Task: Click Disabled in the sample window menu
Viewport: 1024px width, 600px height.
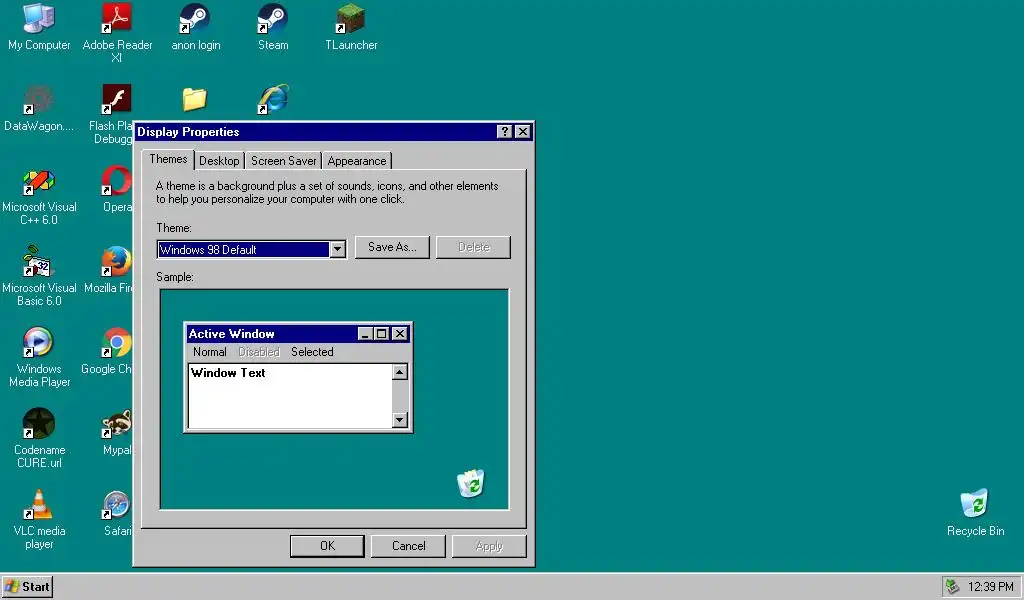Action: pyautogui.click(x=259, y=352)
